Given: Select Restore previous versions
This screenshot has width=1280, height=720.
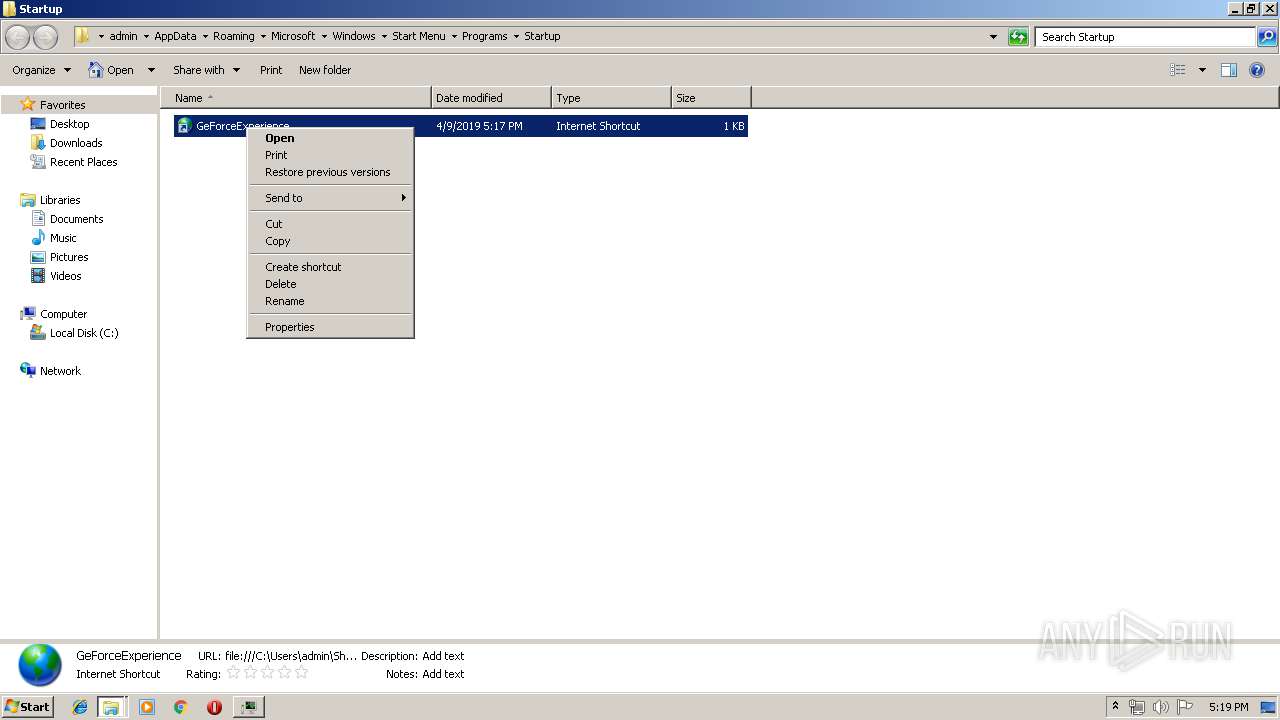Looking at the screenshot, I should (x=330, y=172).
